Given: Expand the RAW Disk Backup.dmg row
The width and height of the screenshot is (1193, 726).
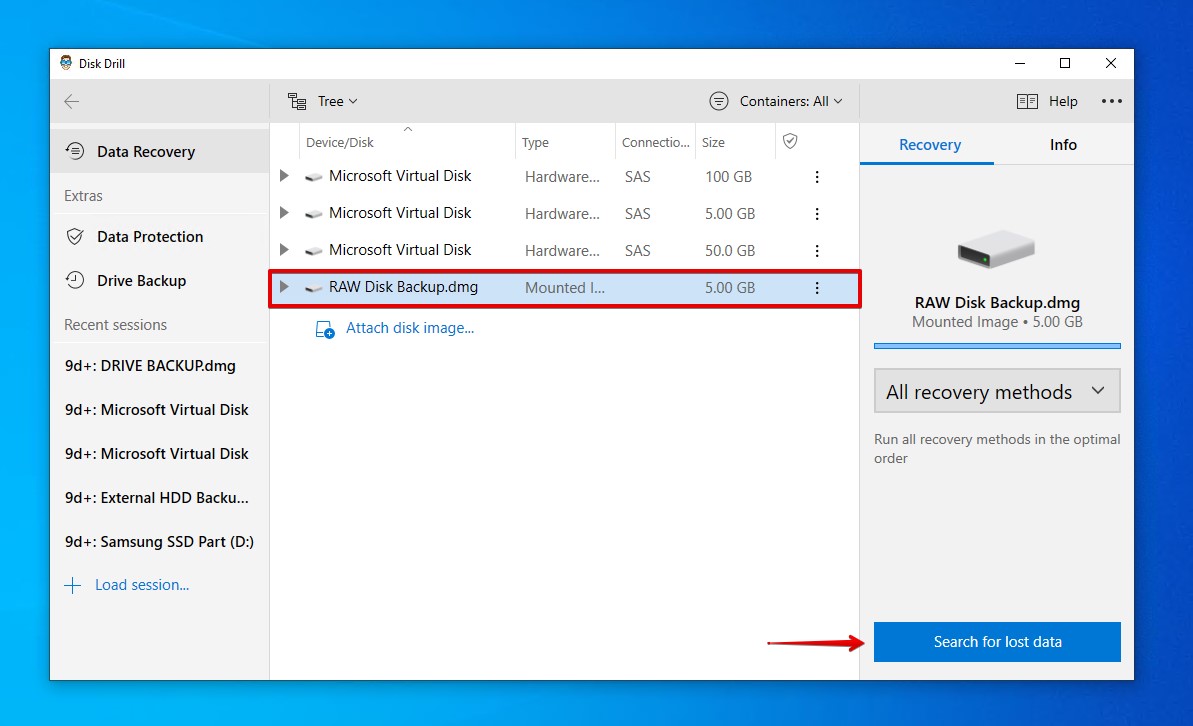Looking at the screenshot, I should (x=284, y=287).
